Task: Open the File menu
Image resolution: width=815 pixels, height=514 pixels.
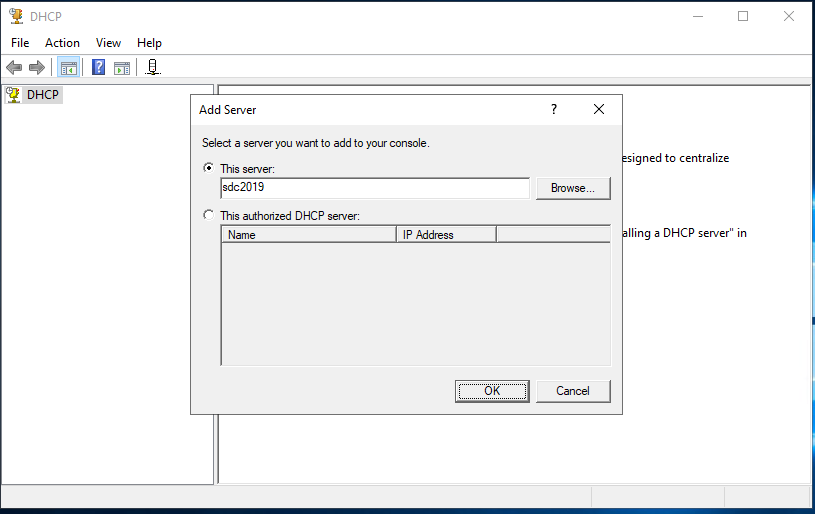Action: click(20, 43)
